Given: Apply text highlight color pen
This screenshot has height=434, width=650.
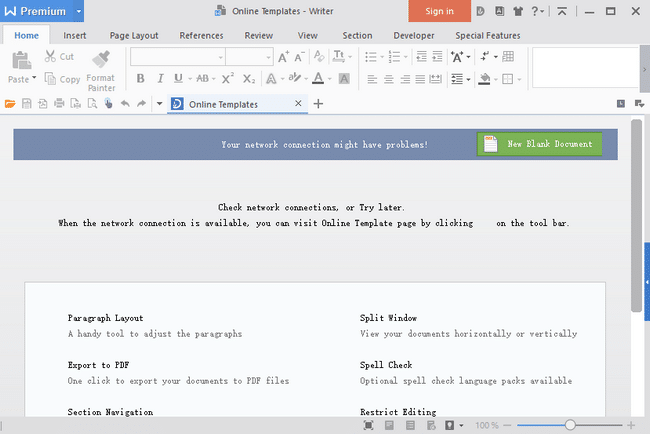Looking at the screenshot, I should (x=295, y=78).
